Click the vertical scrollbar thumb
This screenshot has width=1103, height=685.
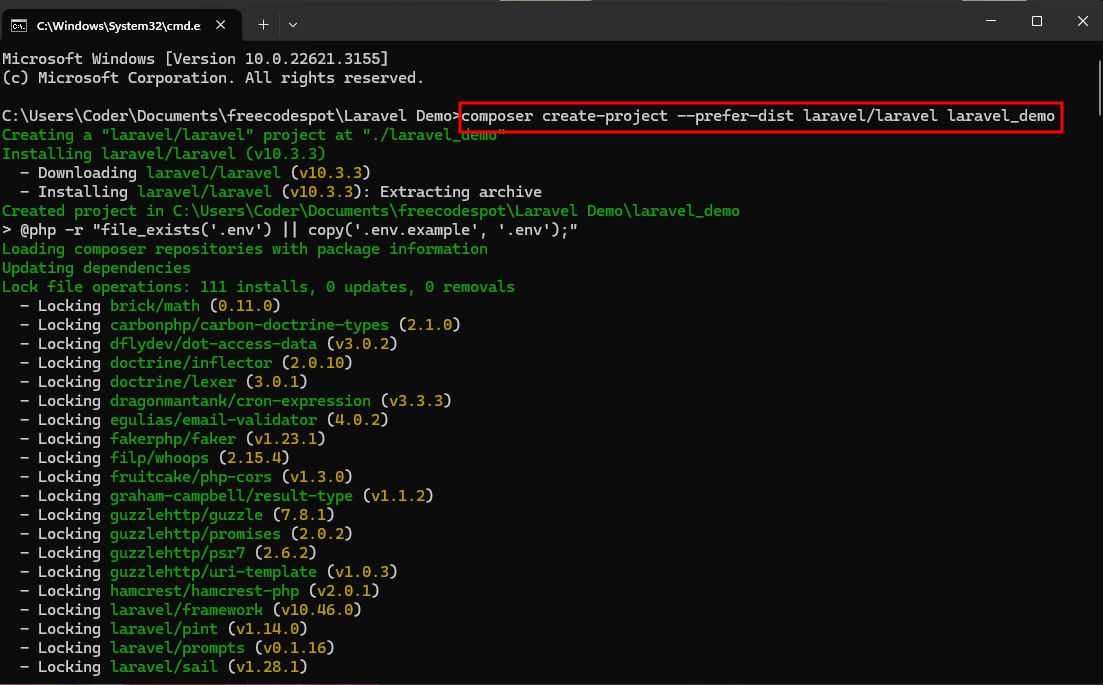point(1099,89)
